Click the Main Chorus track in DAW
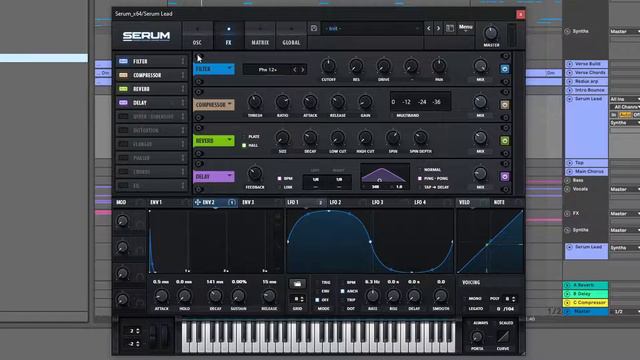 click(587, 171)
